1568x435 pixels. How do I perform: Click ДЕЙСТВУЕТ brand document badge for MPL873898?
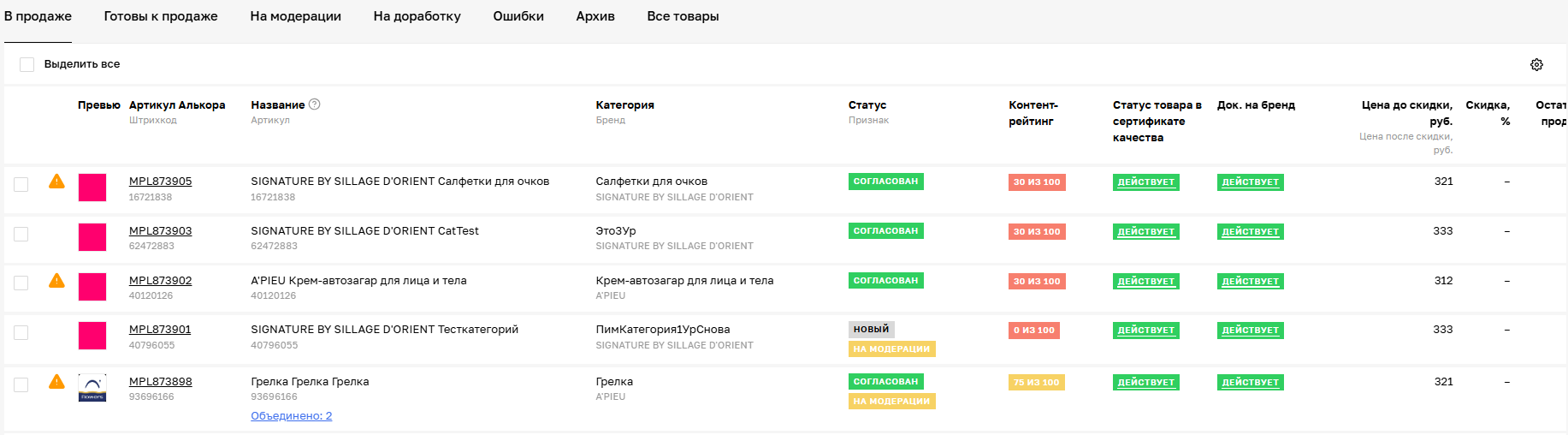tap(1251, 382)
